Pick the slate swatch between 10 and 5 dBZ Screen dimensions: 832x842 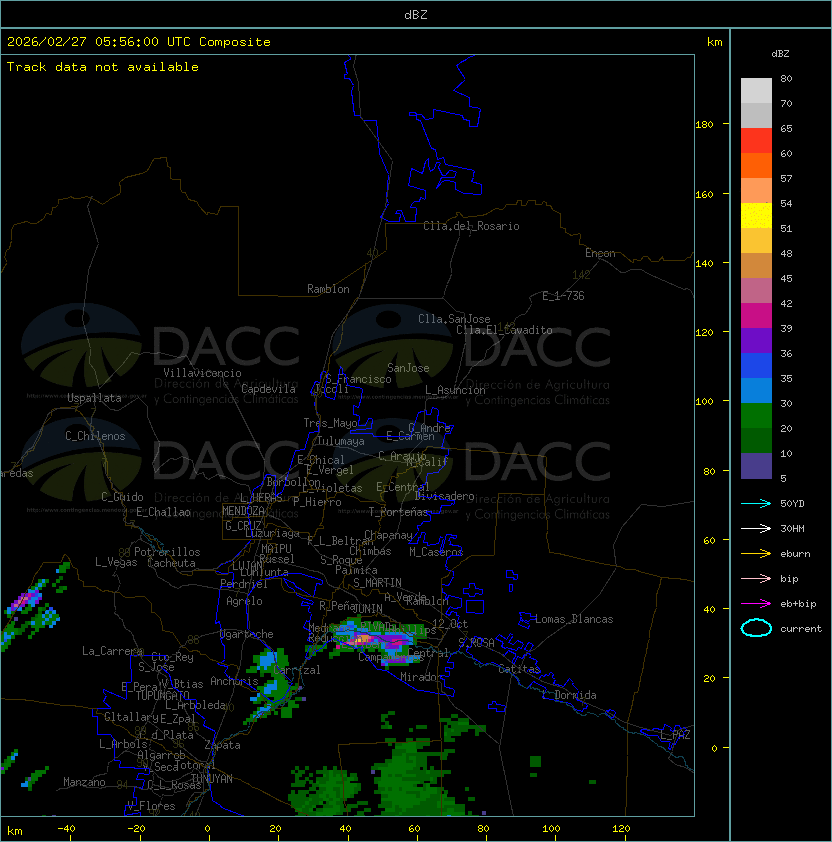756,466
